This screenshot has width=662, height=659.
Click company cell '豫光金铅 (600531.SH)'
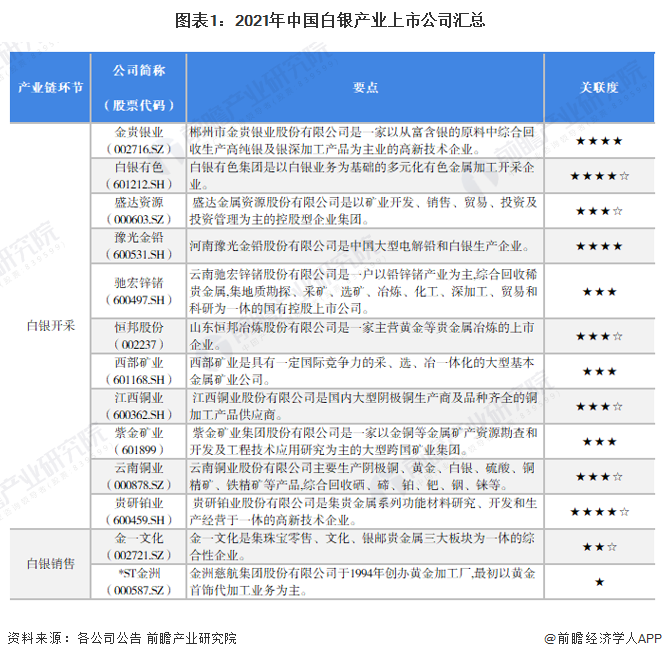pyautogui.click(x=138, y=246)
